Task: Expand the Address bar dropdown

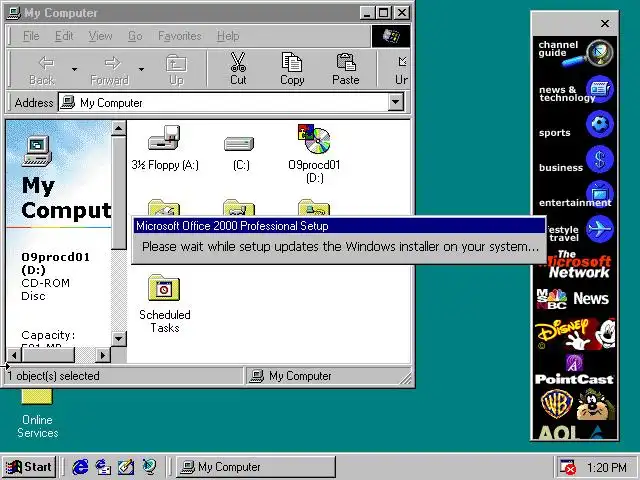Action: tap(396, 102)
